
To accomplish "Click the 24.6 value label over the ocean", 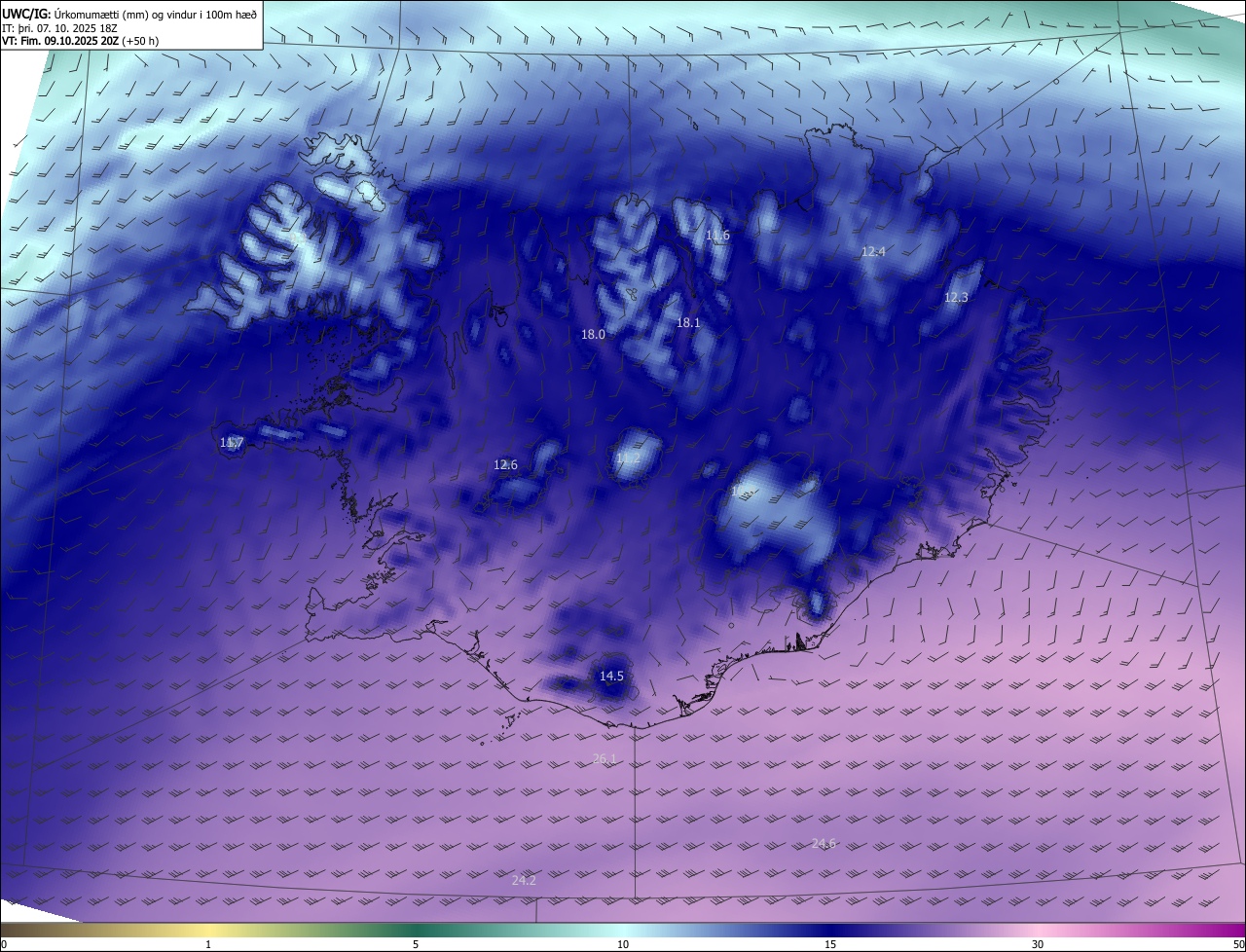I will coord(824,843).
